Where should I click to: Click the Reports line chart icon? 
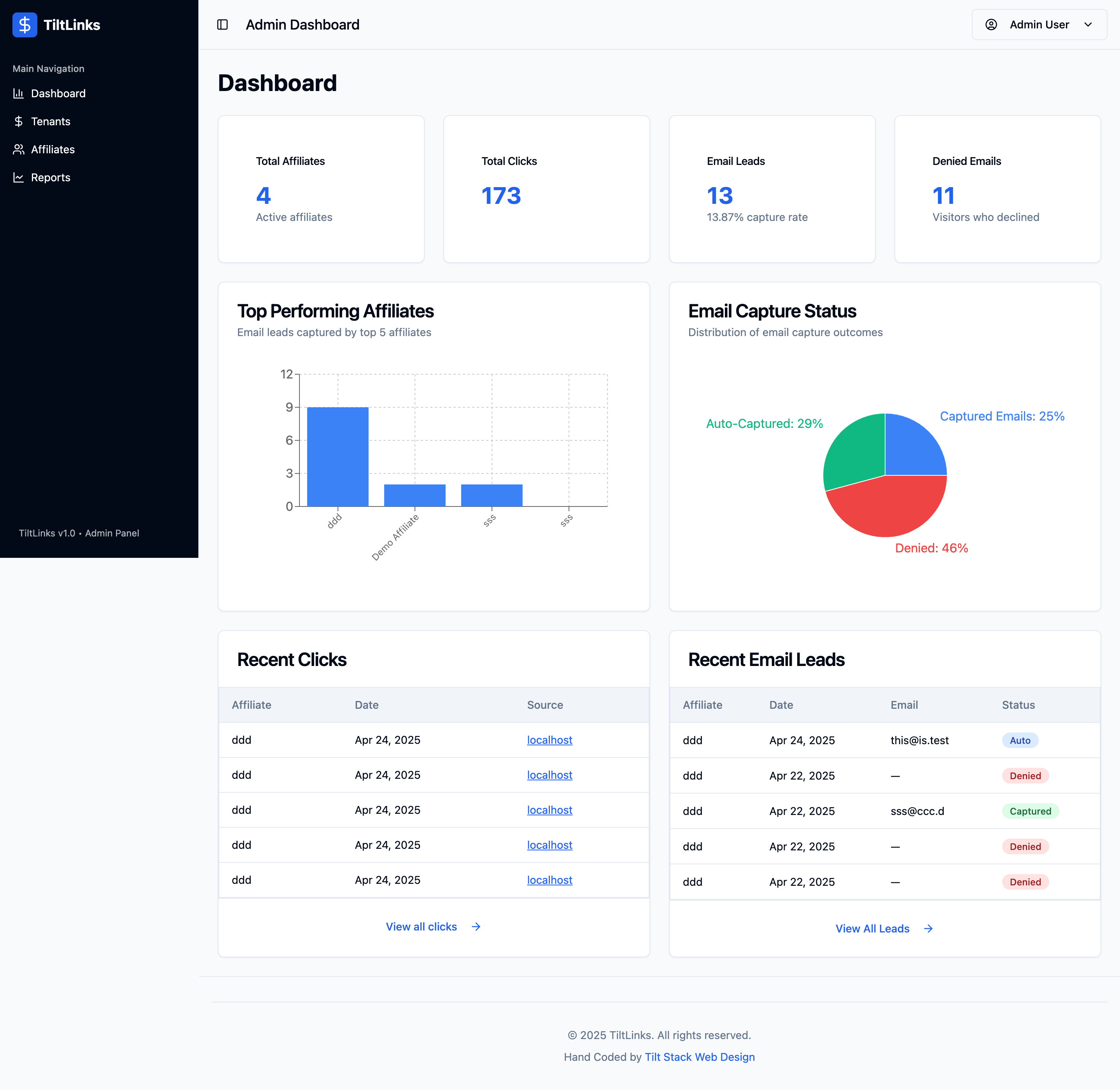click(x=18, y=177)
